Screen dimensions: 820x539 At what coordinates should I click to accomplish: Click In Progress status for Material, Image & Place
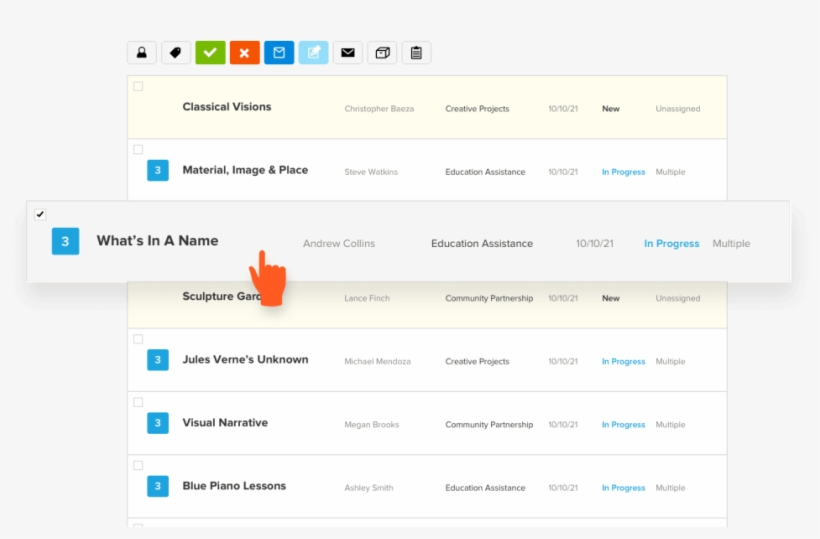coord(623,172)
